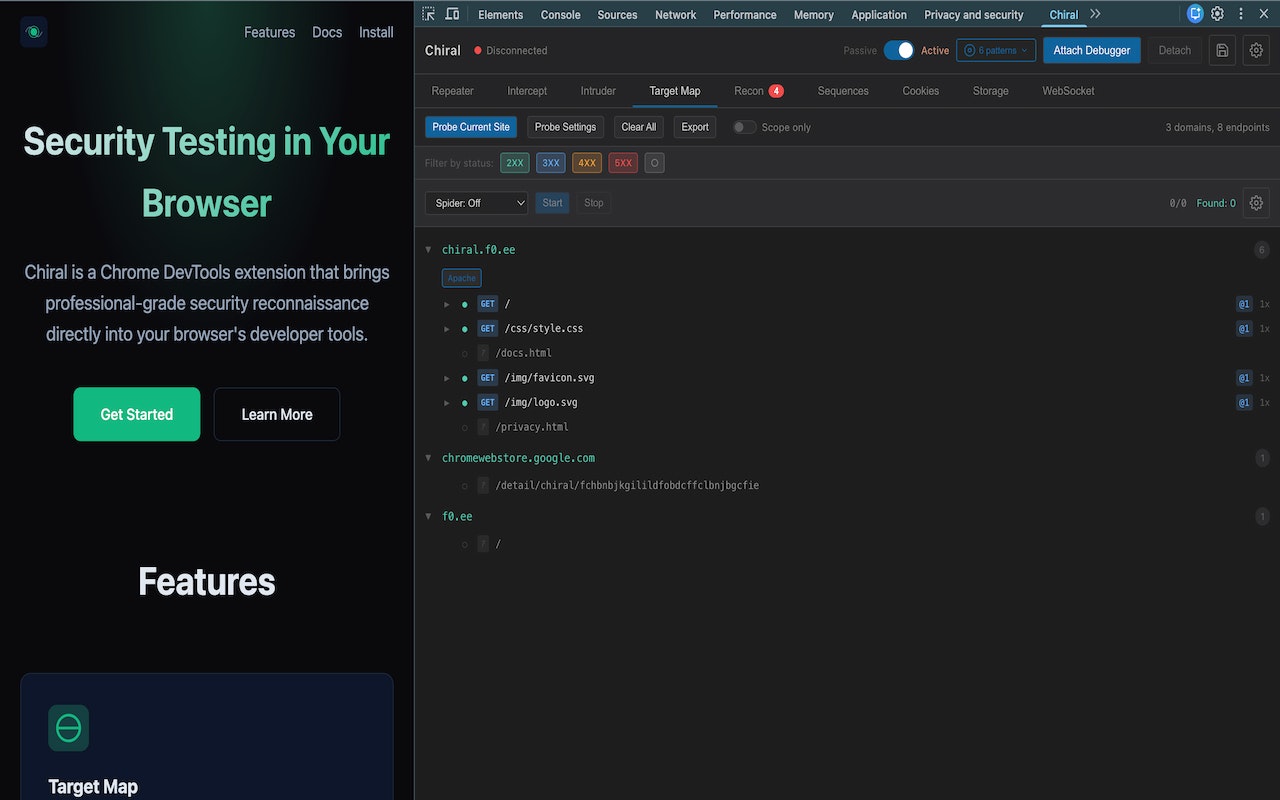The width and height of the screenshot is (1280, 800).
Task: Switch to the Repeater tab
Action: point(453,91)
